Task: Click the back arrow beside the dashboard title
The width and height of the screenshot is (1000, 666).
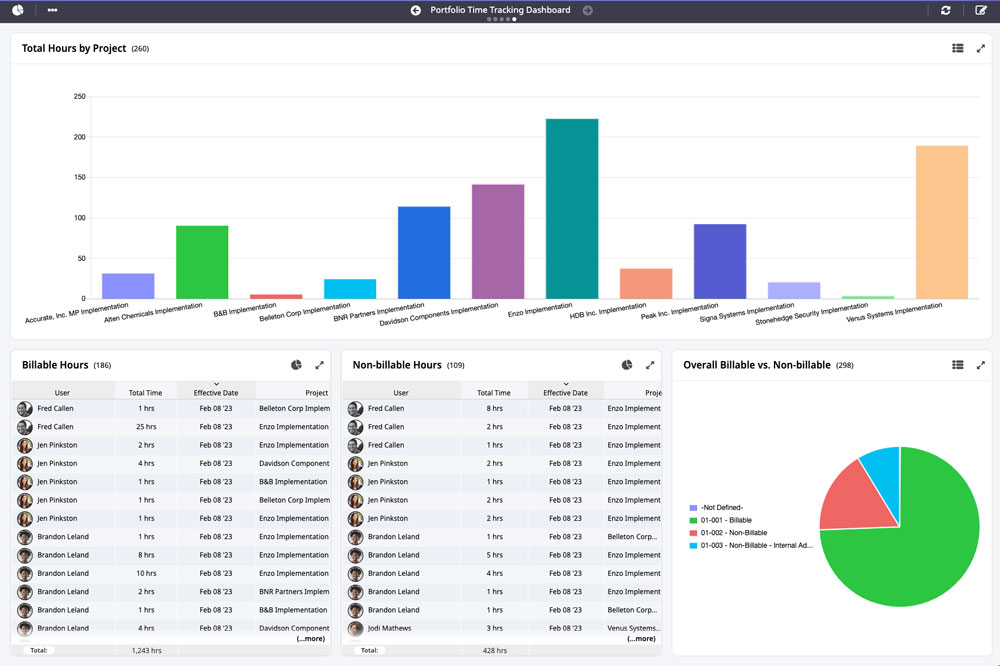Action: [416, 10]
